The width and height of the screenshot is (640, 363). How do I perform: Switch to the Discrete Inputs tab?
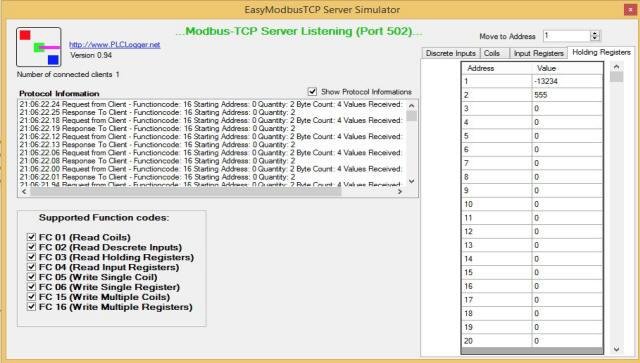click(451, 53)
